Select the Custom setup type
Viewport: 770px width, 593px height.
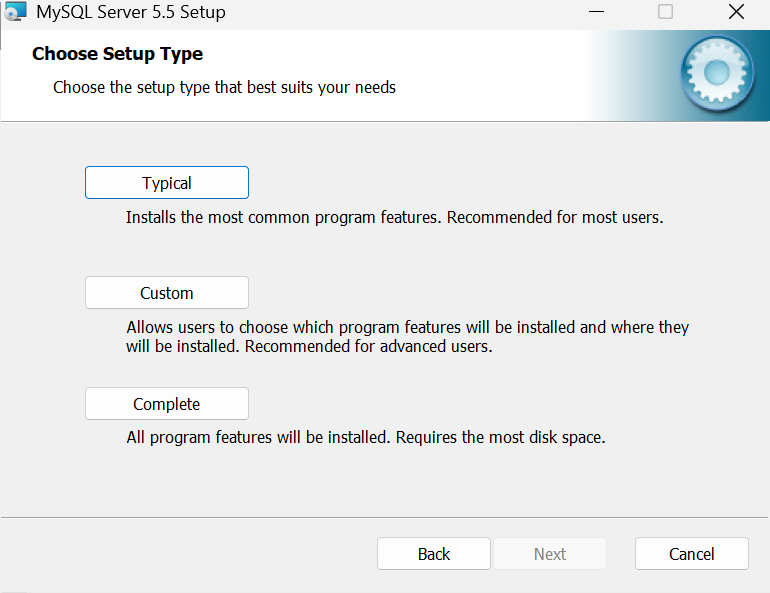click(167, 293)
